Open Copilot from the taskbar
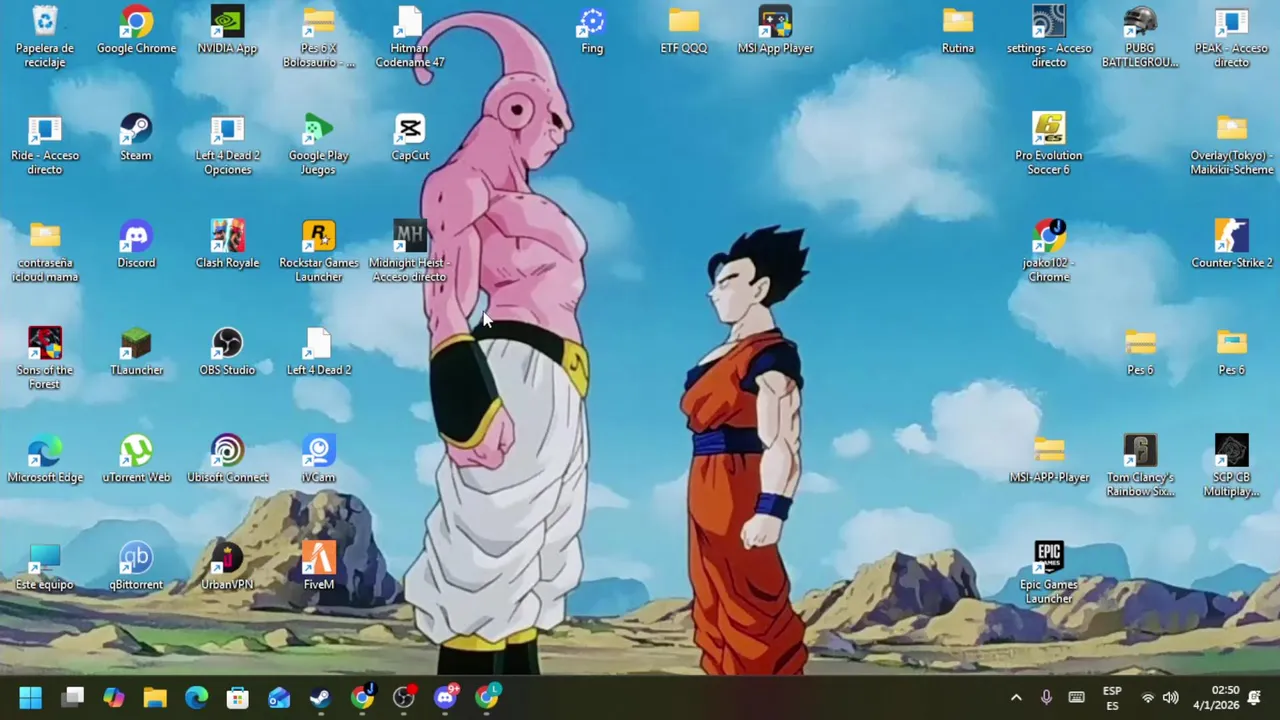Screen dimensions: 1280x720 114,697
